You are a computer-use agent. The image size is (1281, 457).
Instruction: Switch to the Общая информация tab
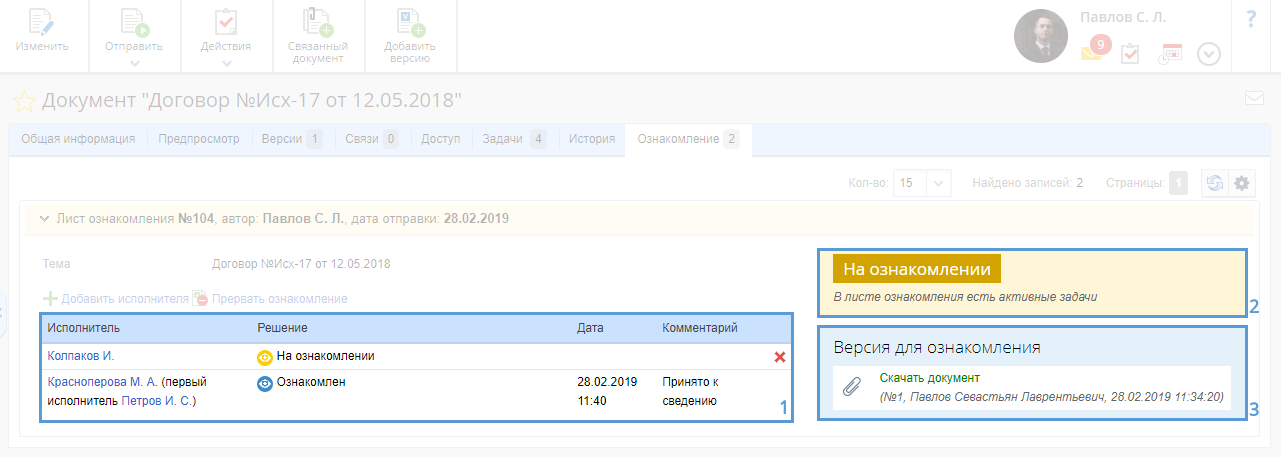(78, 139)
